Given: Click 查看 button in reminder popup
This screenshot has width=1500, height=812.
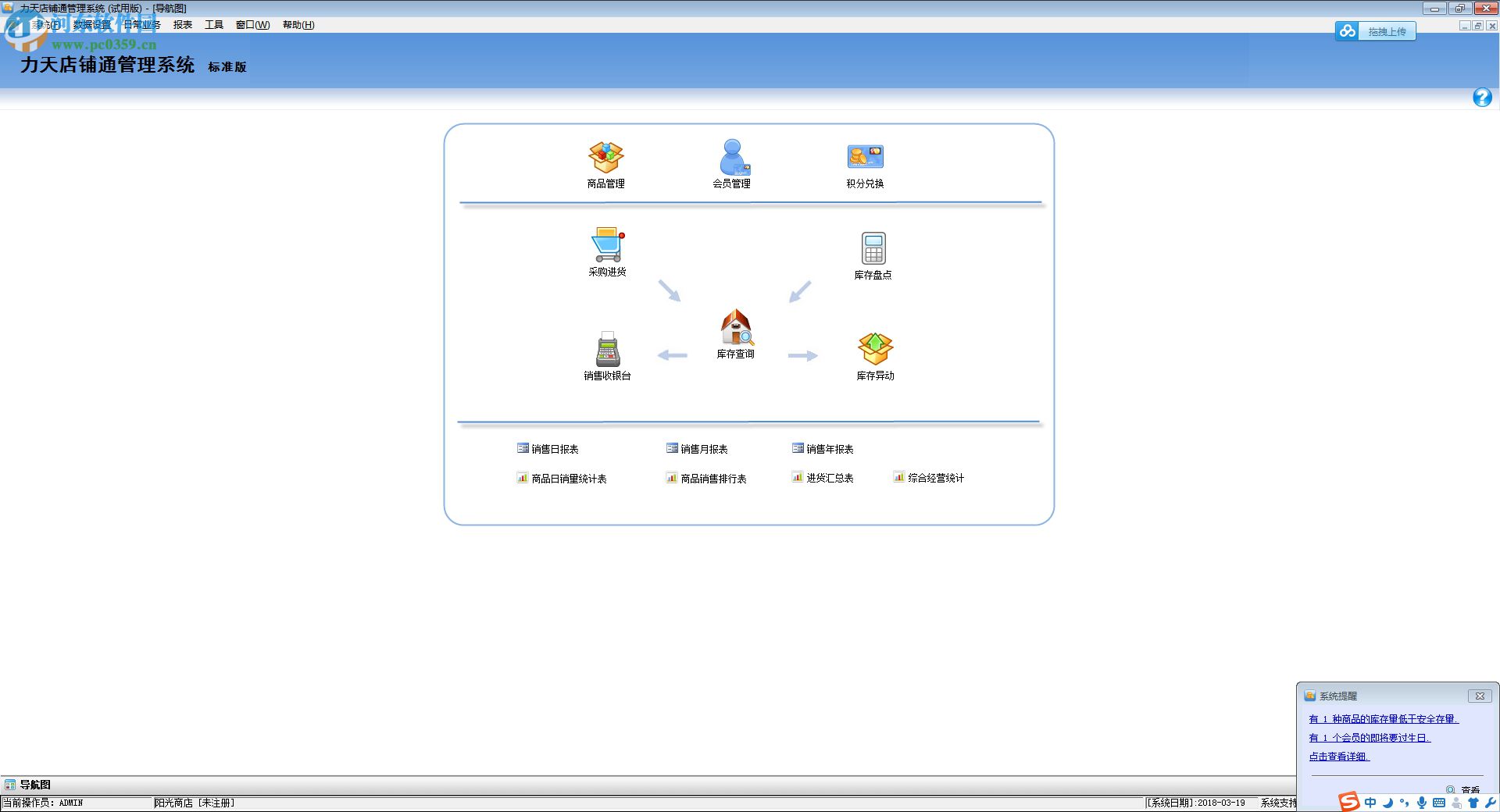Looking at the screenshot, I should point(1463,789).
